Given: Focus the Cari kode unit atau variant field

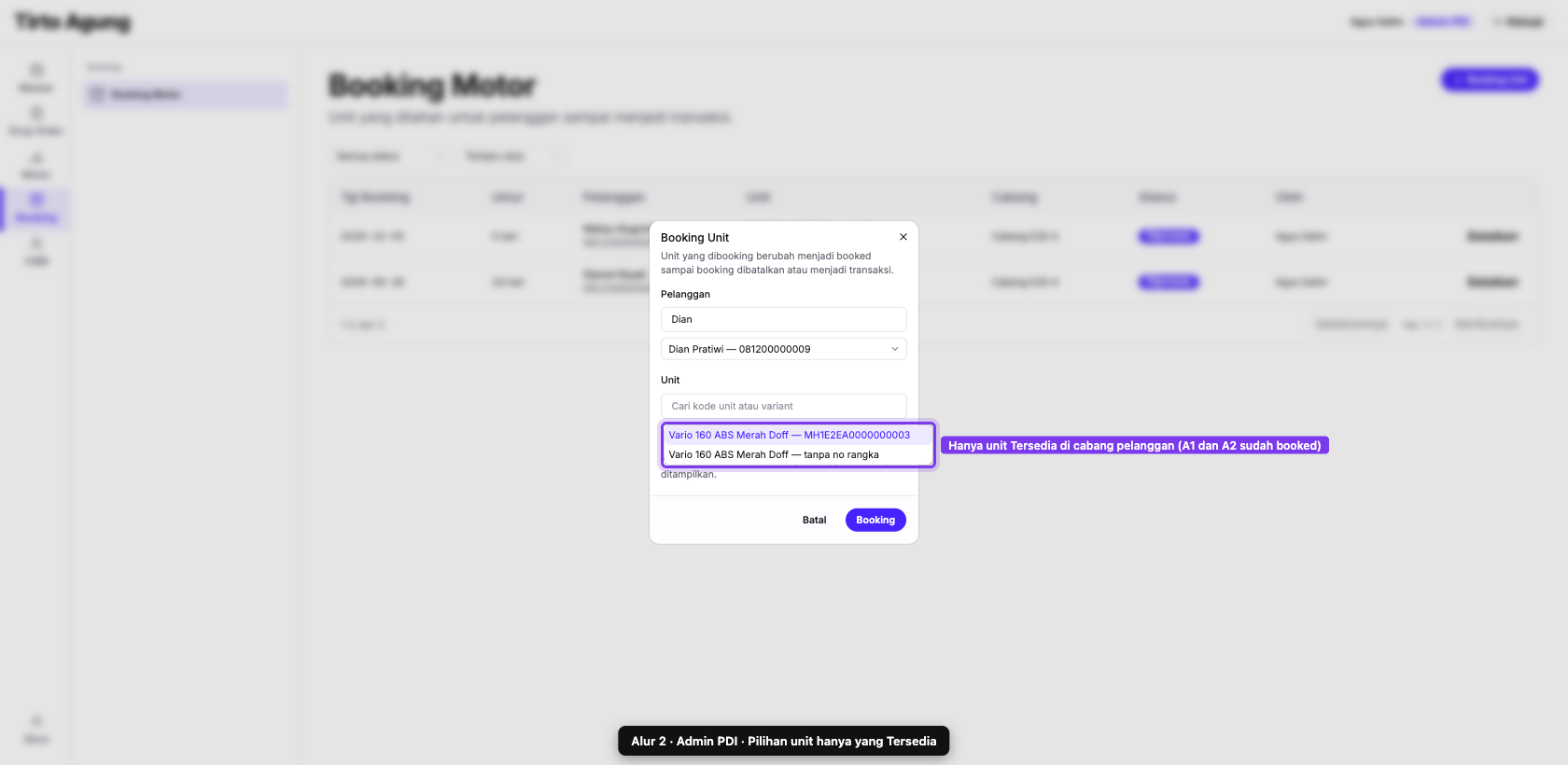Looking at the screenshot, I should [x=784, y=406].
